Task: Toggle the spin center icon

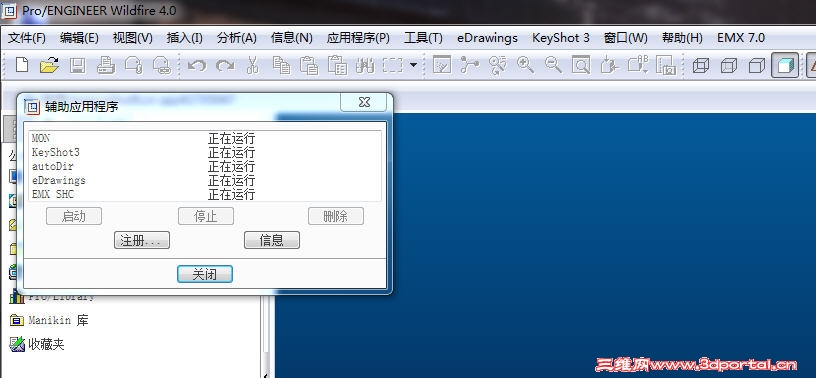Action: [470, 65]
